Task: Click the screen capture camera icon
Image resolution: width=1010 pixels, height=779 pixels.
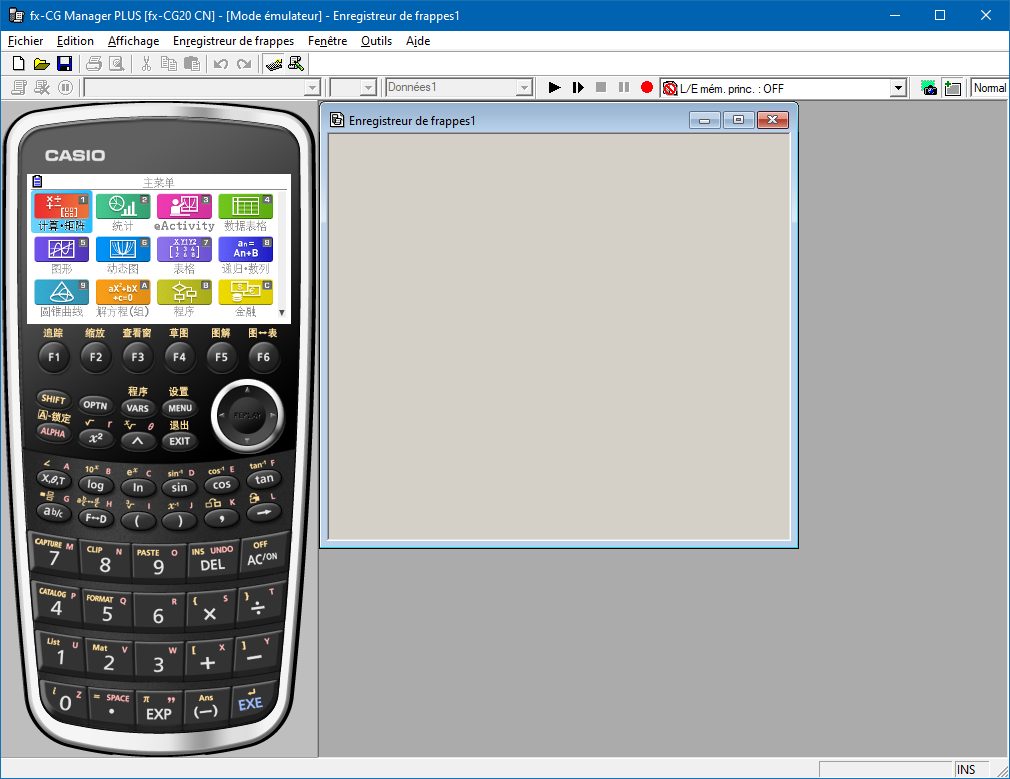Action: [929, 88]
